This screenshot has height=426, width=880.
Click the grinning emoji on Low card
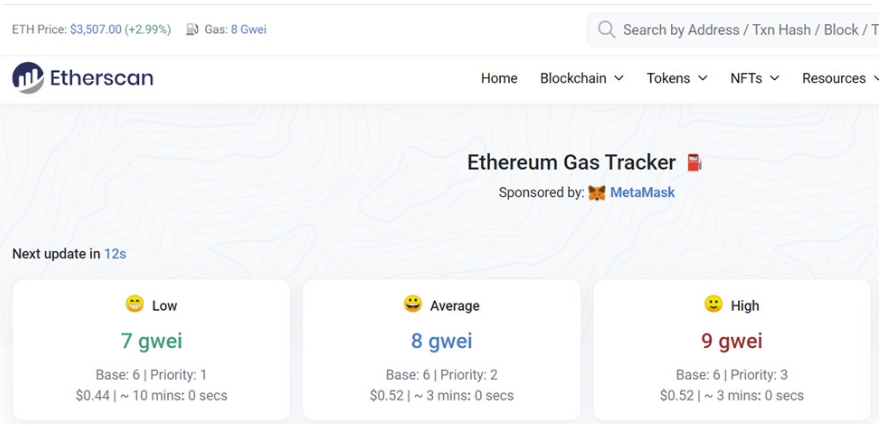[x=135, y=304]
